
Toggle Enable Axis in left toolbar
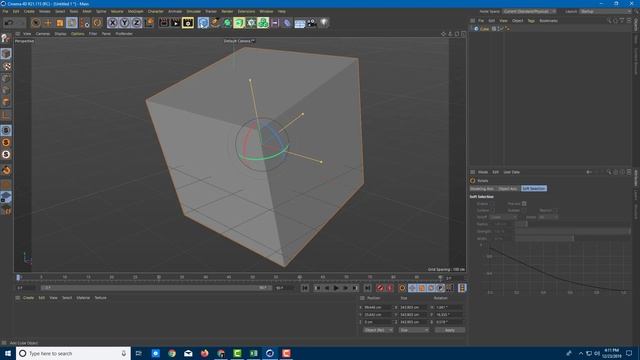6,116
